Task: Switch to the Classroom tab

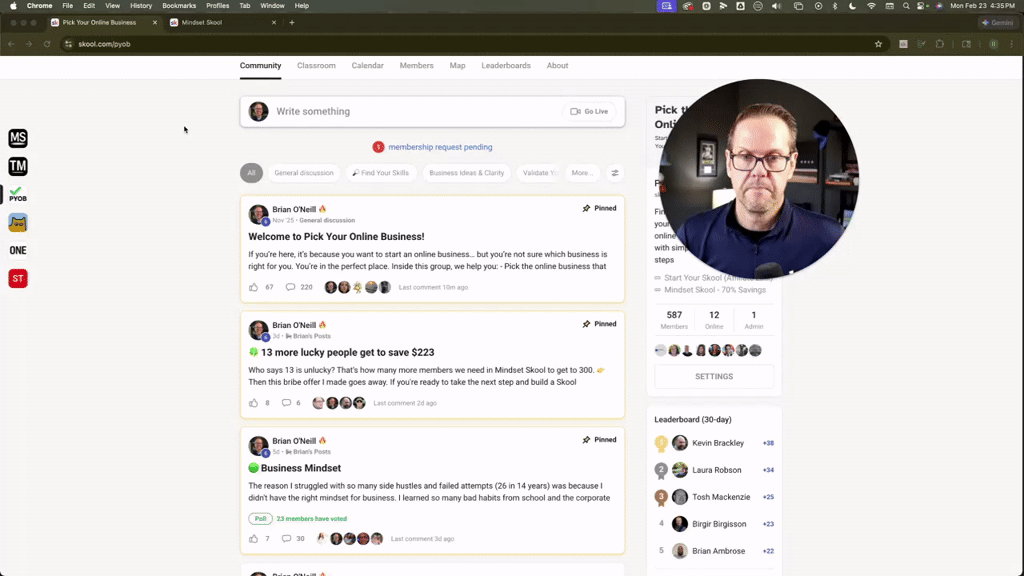Action: click(x=316, y=65)
